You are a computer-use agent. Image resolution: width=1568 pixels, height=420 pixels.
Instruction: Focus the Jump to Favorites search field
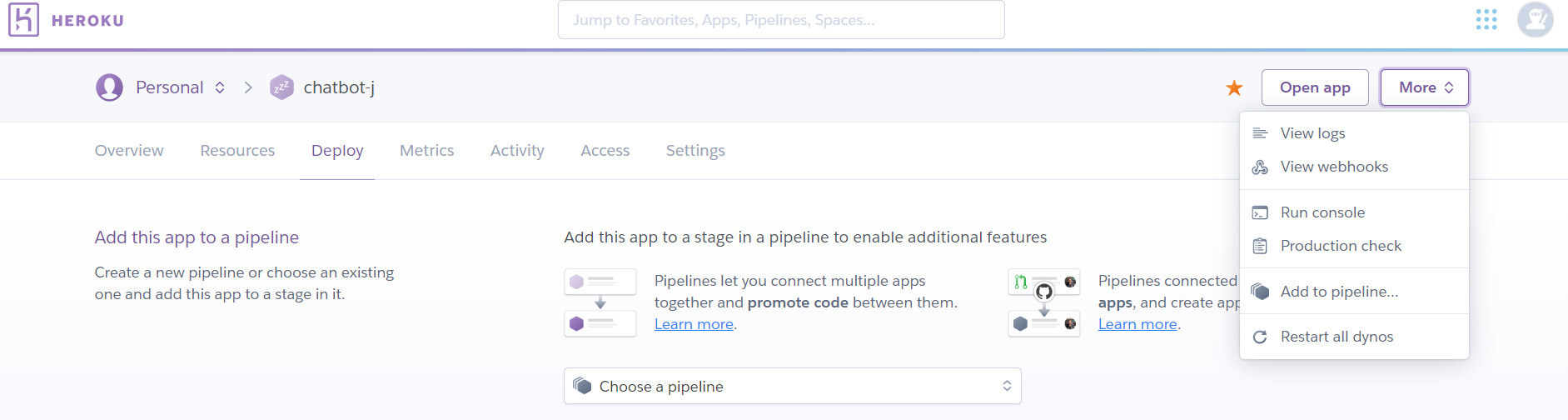(x=780, y=20)
